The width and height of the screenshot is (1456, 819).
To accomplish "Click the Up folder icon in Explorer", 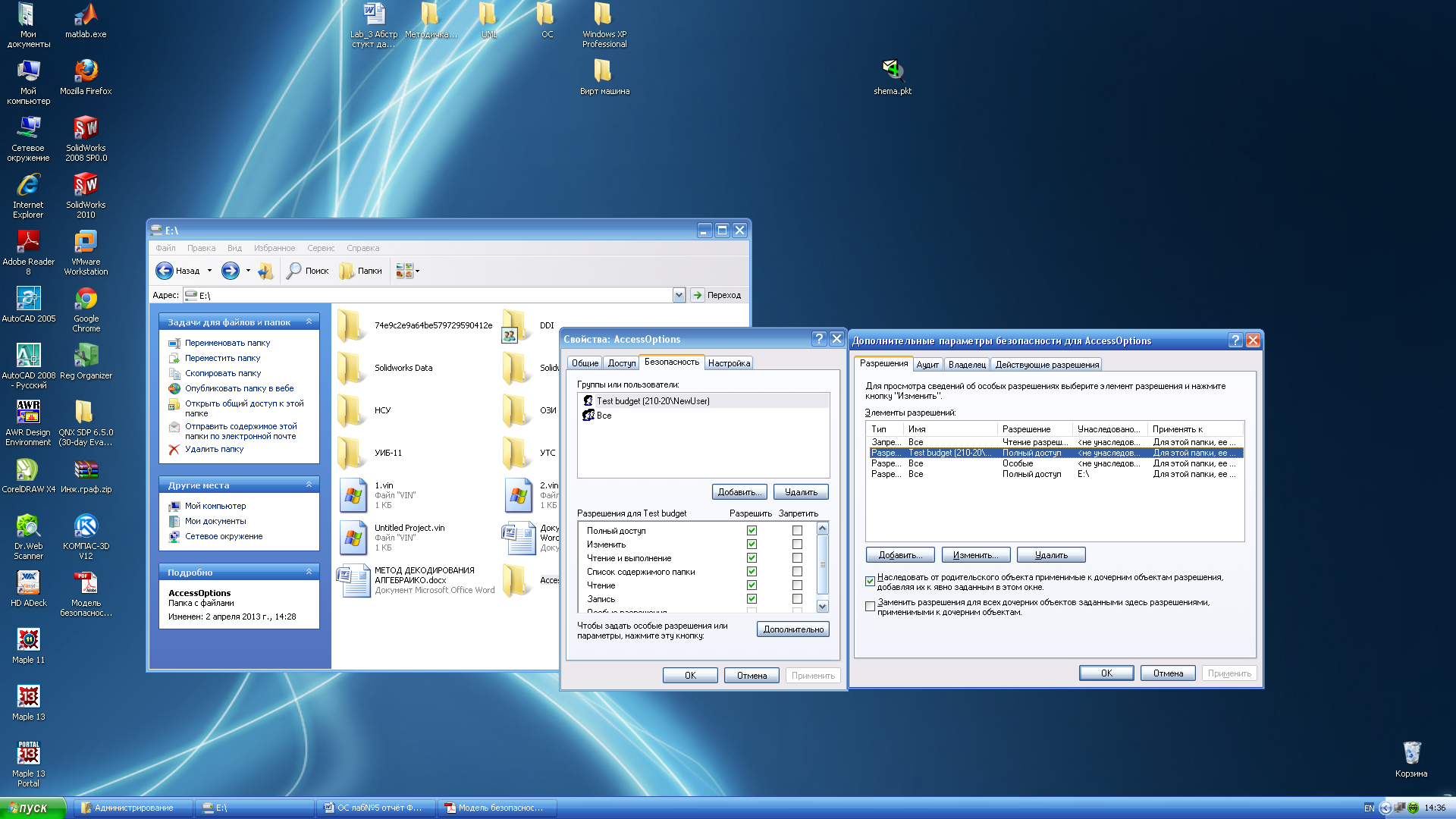I will pos(265,271).
